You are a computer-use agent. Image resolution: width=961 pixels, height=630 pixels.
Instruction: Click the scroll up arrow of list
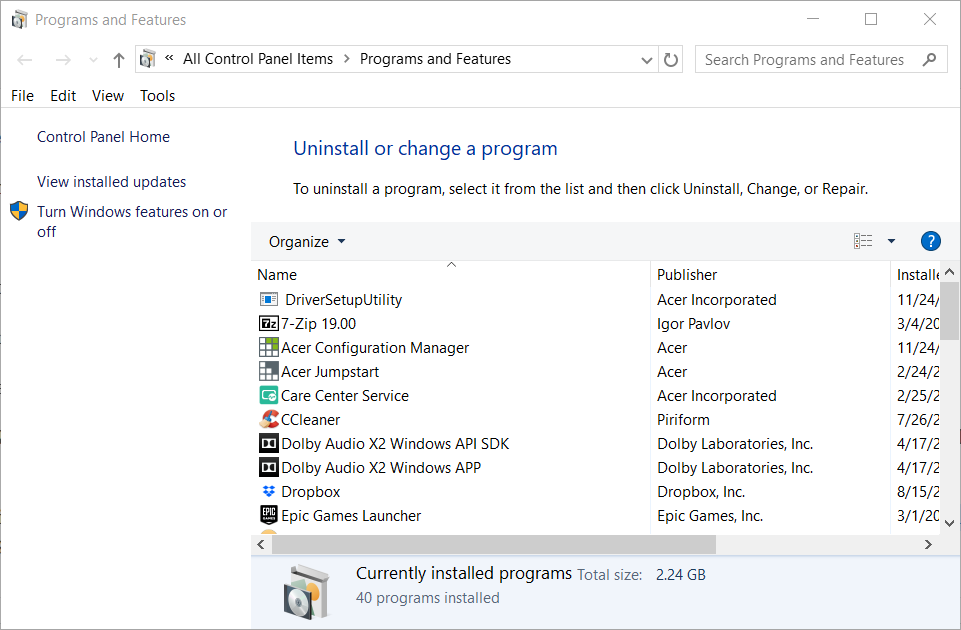pos(949,271)
